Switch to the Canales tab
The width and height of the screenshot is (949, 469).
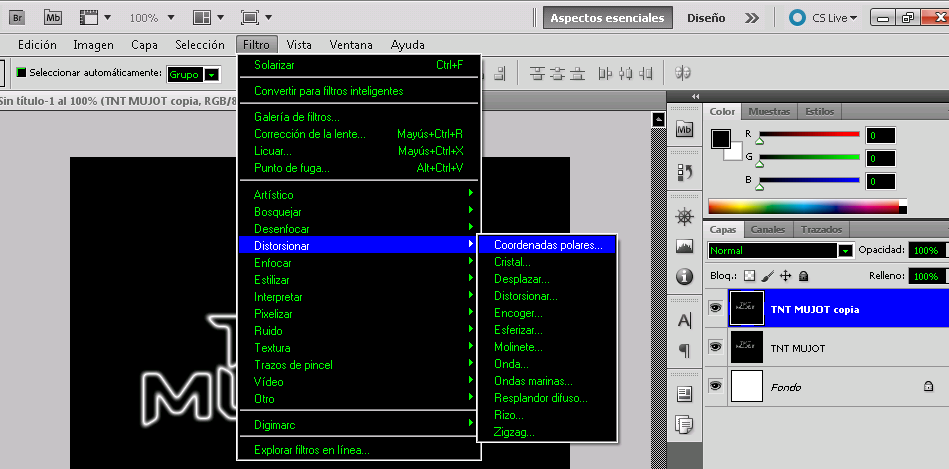point(768,229)
